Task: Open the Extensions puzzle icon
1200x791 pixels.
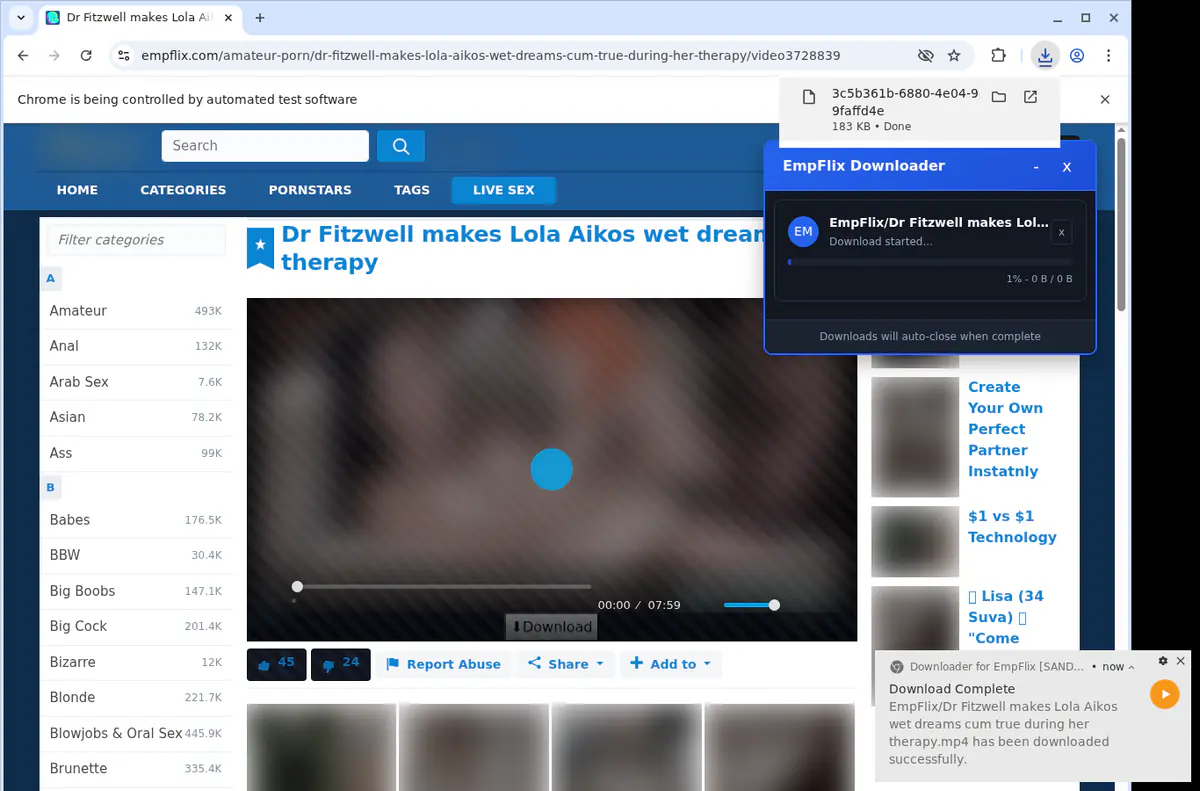Action: 998,56
